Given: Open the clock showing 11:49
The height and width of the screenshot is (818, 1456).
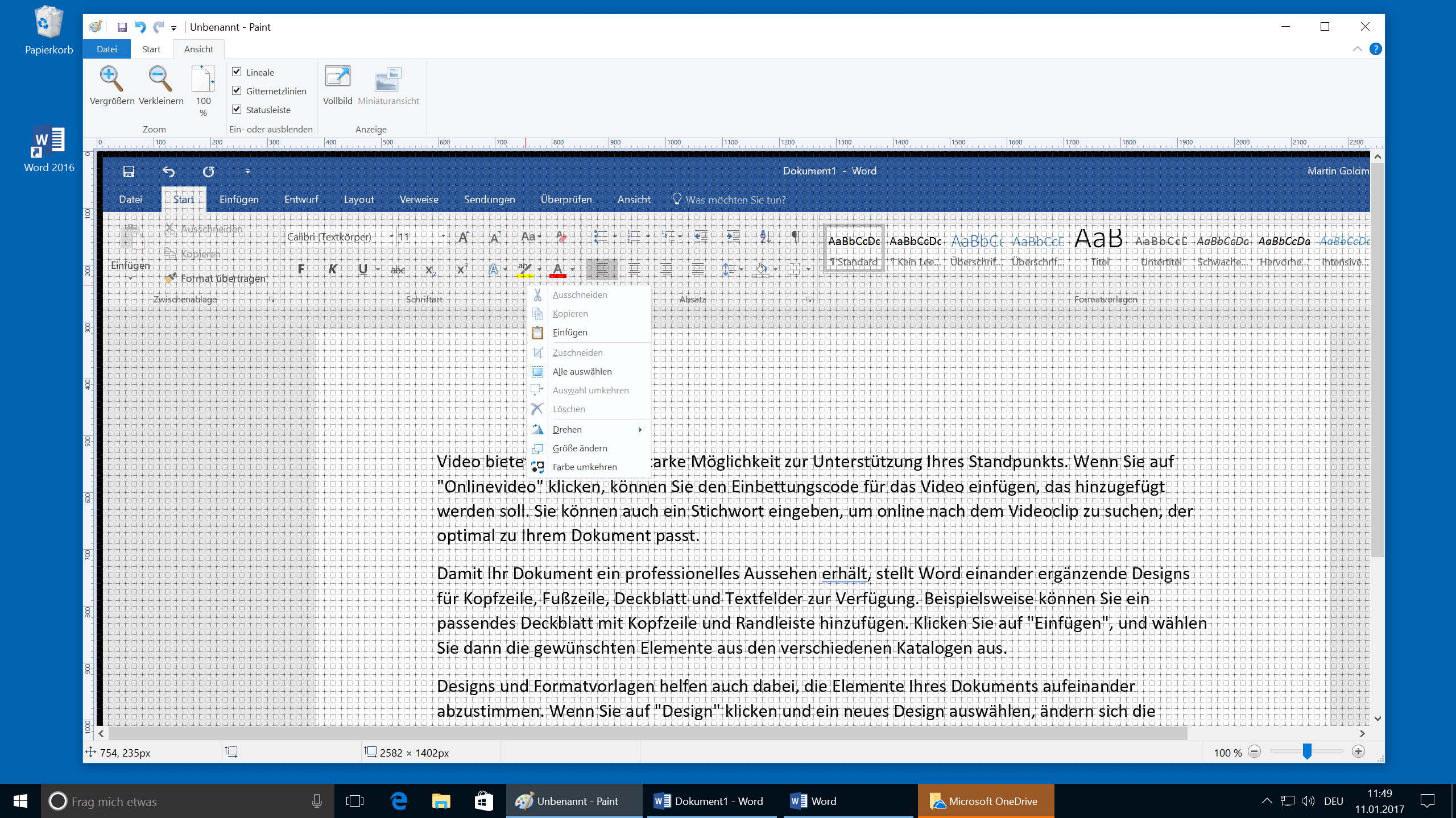Looking at the screenshot, I should [1379, 802].
